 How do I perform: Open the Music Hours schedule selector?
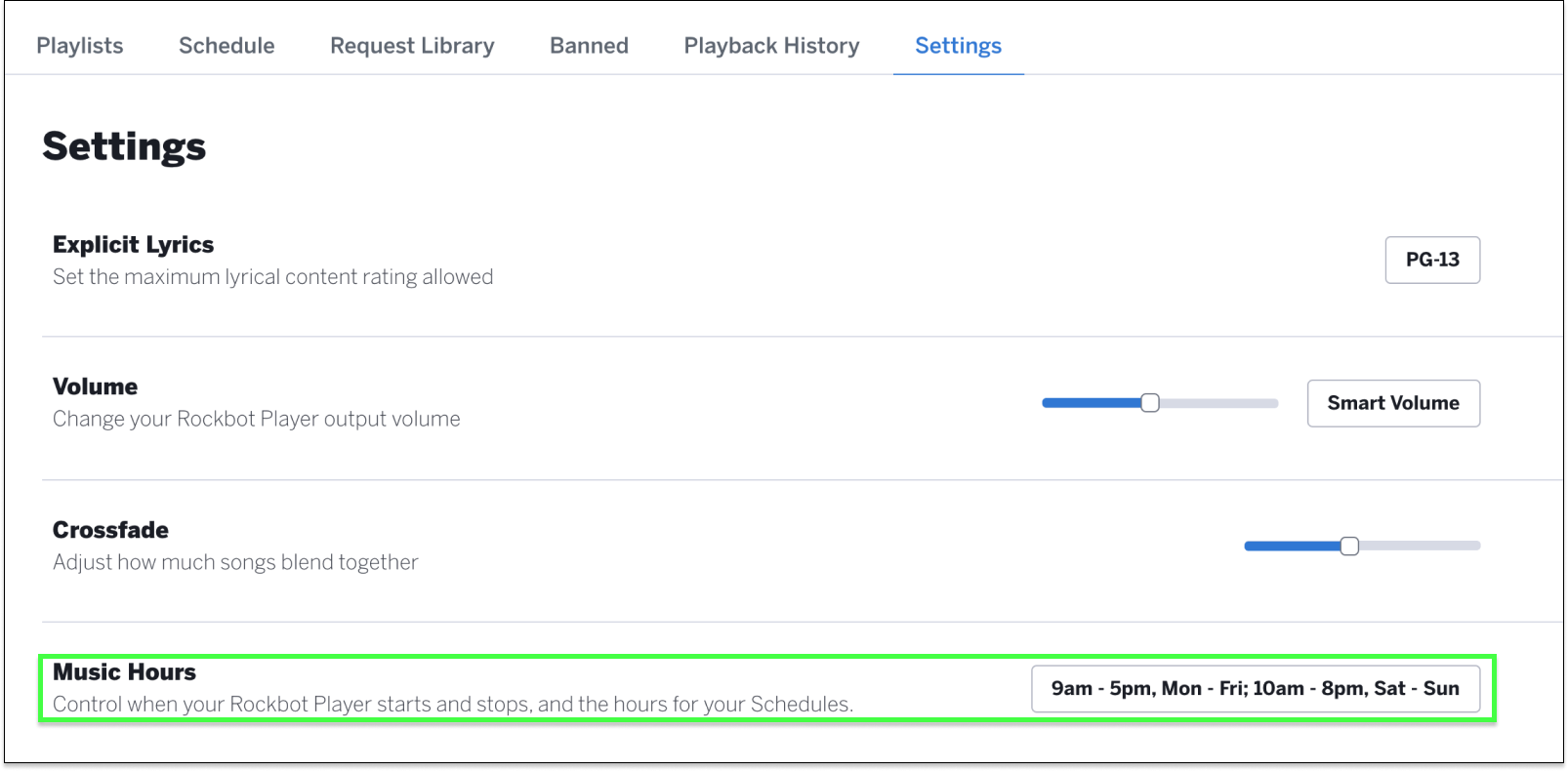pyautogui.click(x=1256, y=689)
